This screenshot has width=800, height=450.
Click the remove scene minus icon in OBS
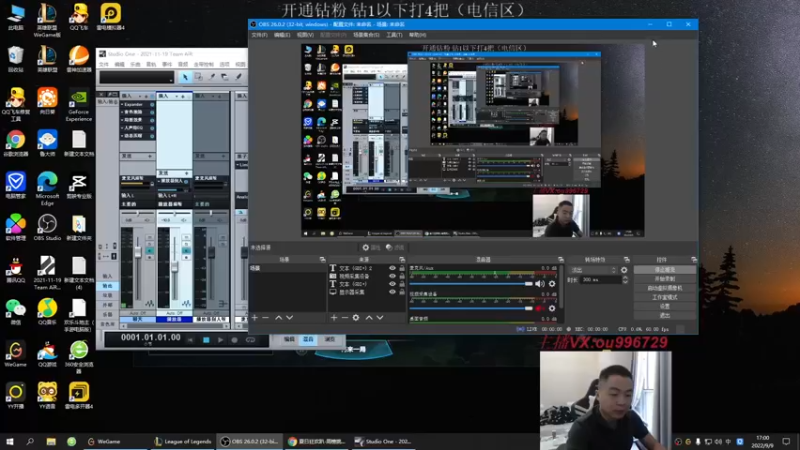click(265, 317)
